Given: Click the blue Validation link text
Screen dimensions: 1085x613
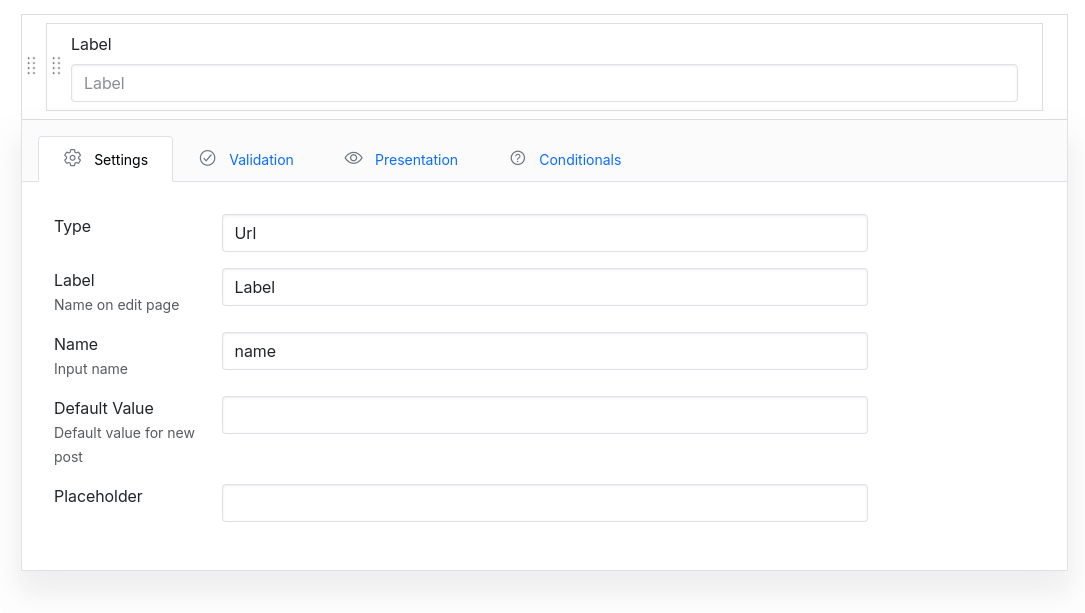Looking at the screenshot, I should [x=261, y=159].
